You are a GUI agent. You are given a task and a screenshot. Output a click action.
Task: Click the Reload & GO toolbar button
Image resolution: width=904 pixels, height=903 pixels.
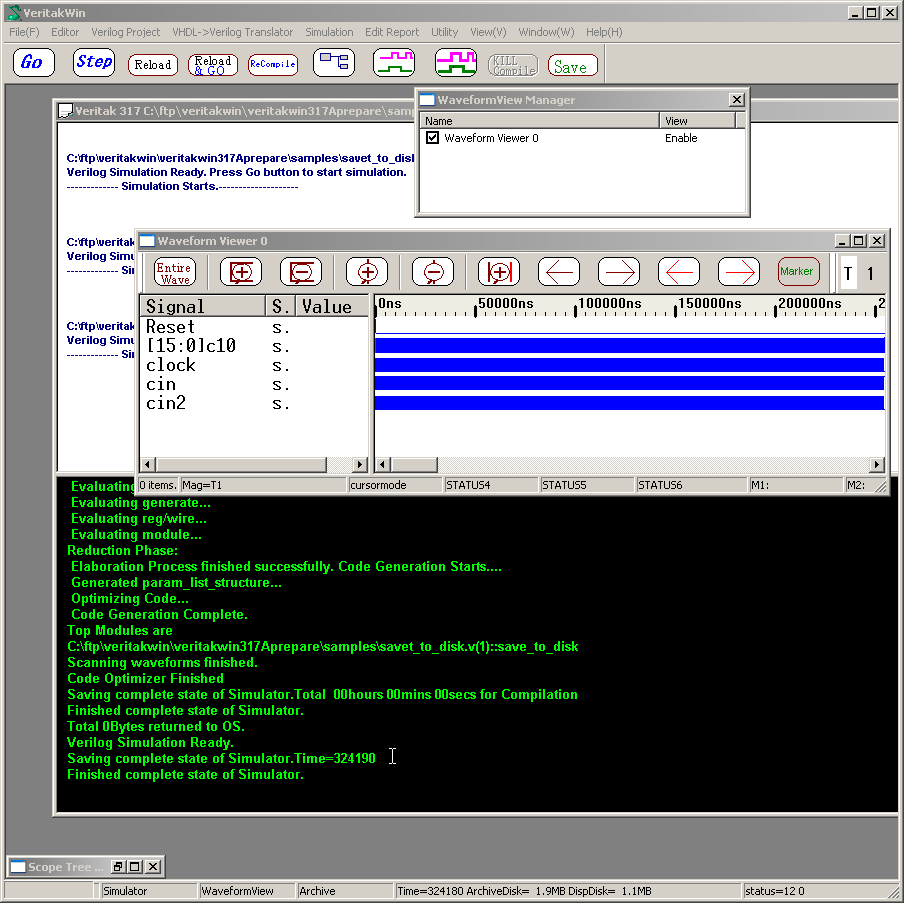pos(213,65)
